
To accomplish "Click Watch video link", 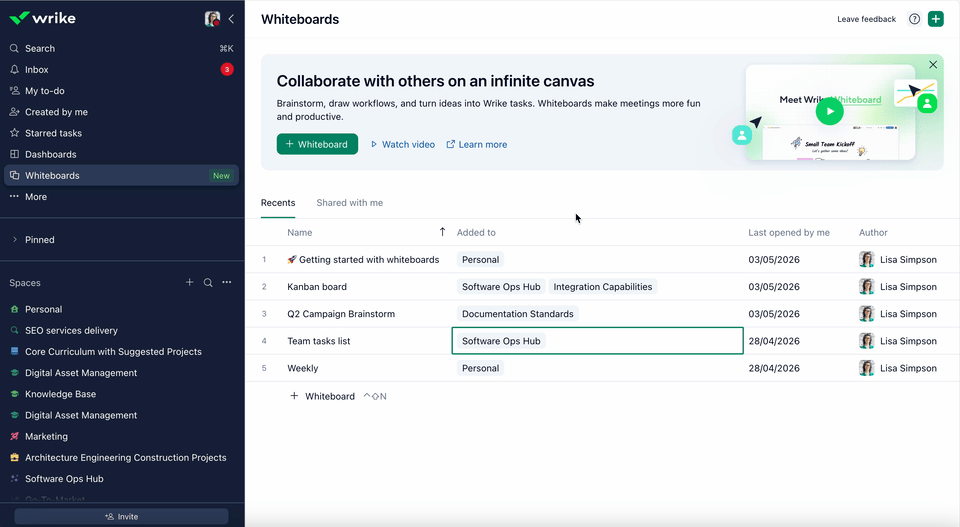I will pyautogui.click(x=403, y=144).
